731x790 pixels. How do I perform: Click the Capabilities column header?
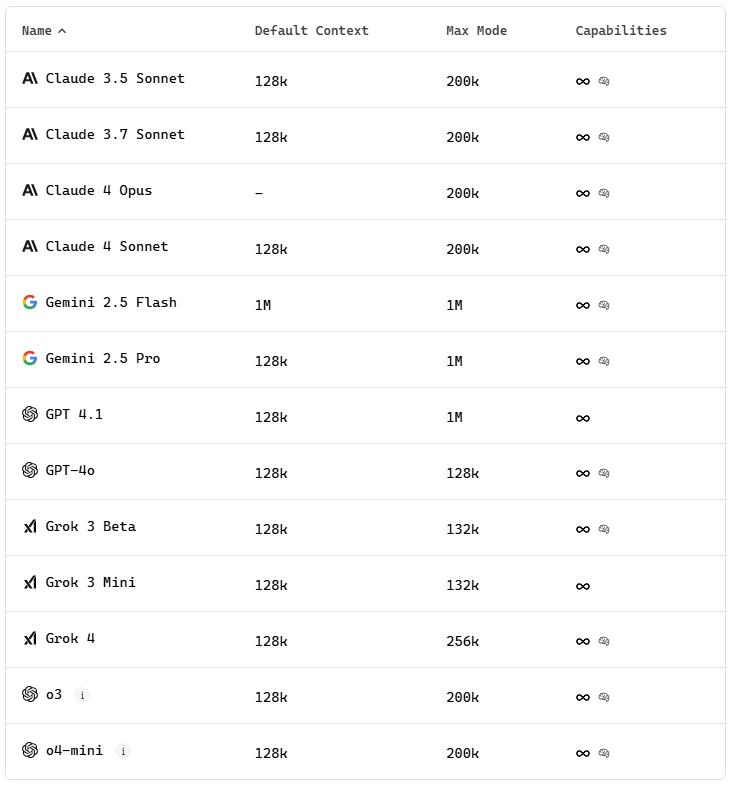click(621, 31)
